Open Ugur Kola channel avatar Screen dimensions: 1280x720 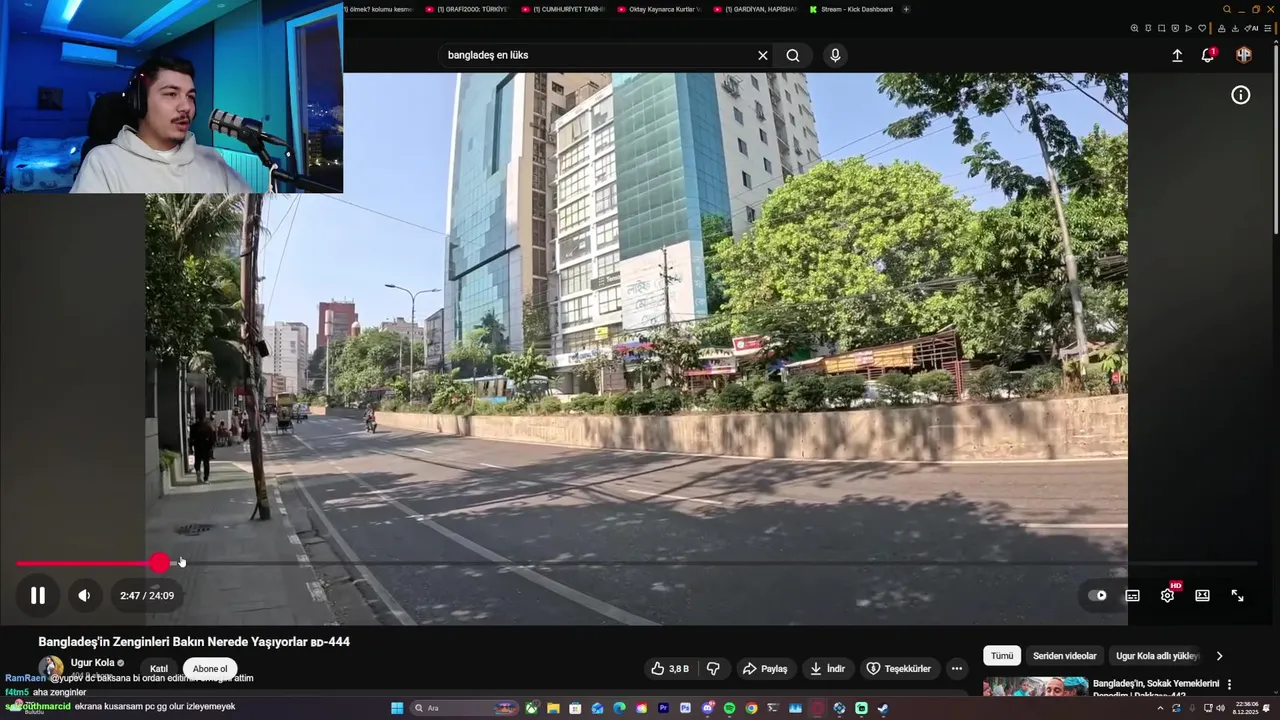coord(51,667)
